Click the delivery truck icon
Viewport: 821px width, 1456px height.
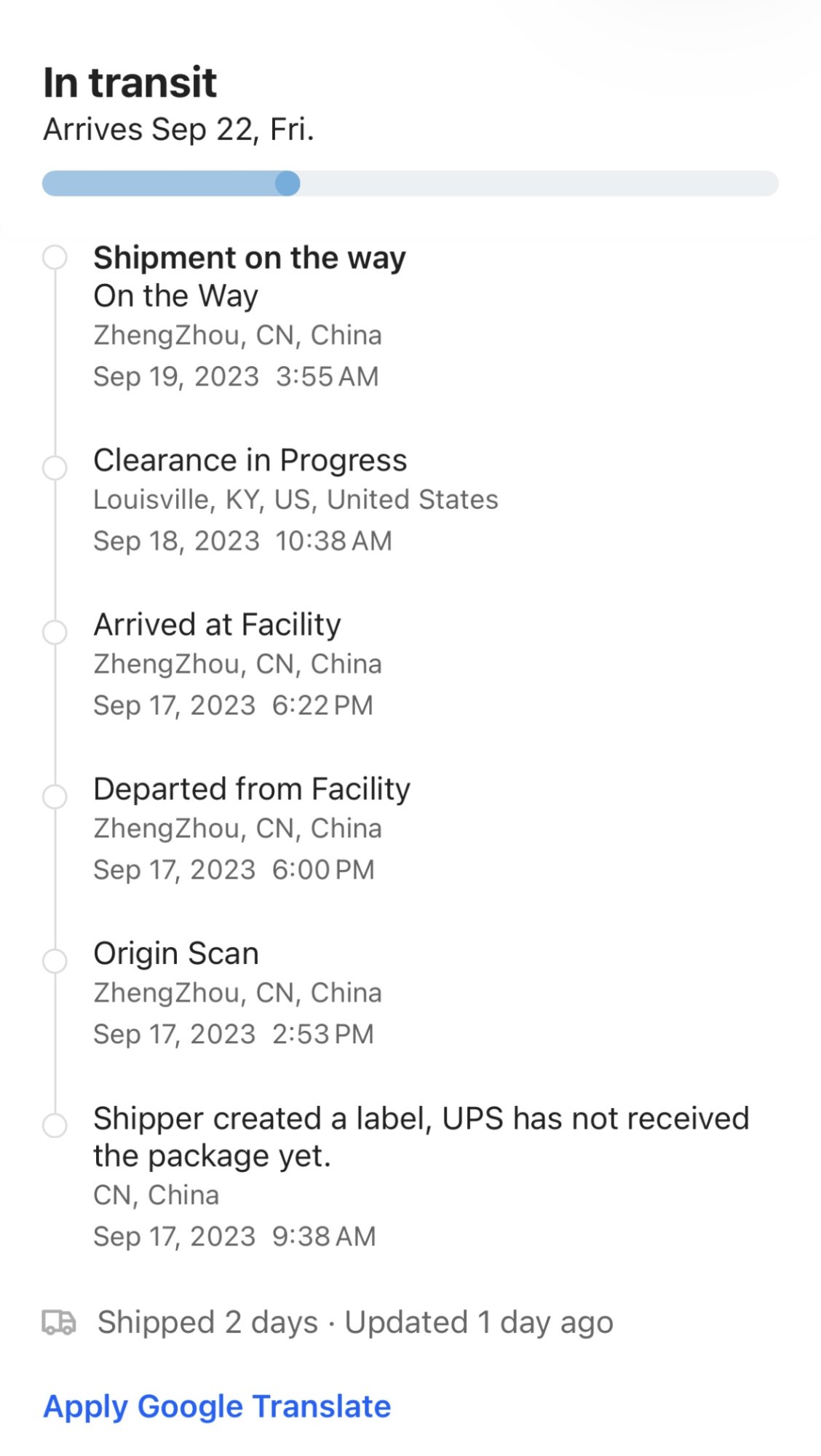pyautogui.click(x=58, y=1322)
